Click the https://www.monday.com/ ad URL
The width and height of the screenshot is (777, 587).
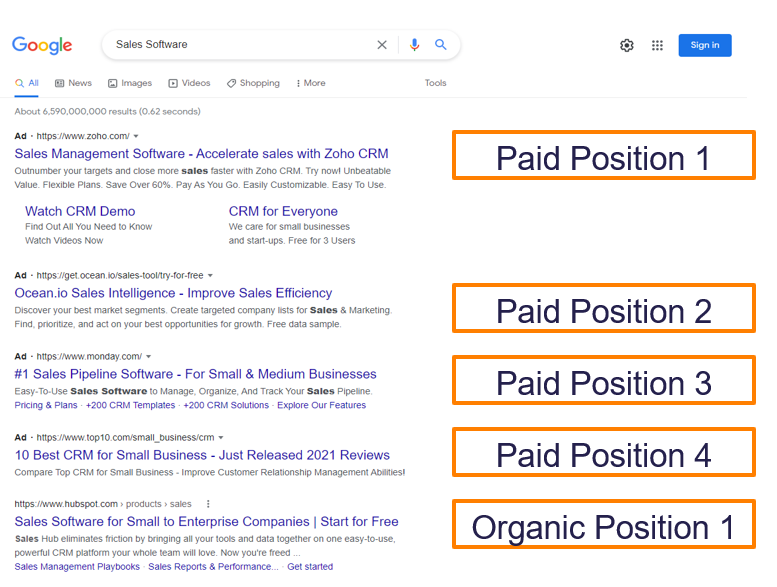point(89,357)
